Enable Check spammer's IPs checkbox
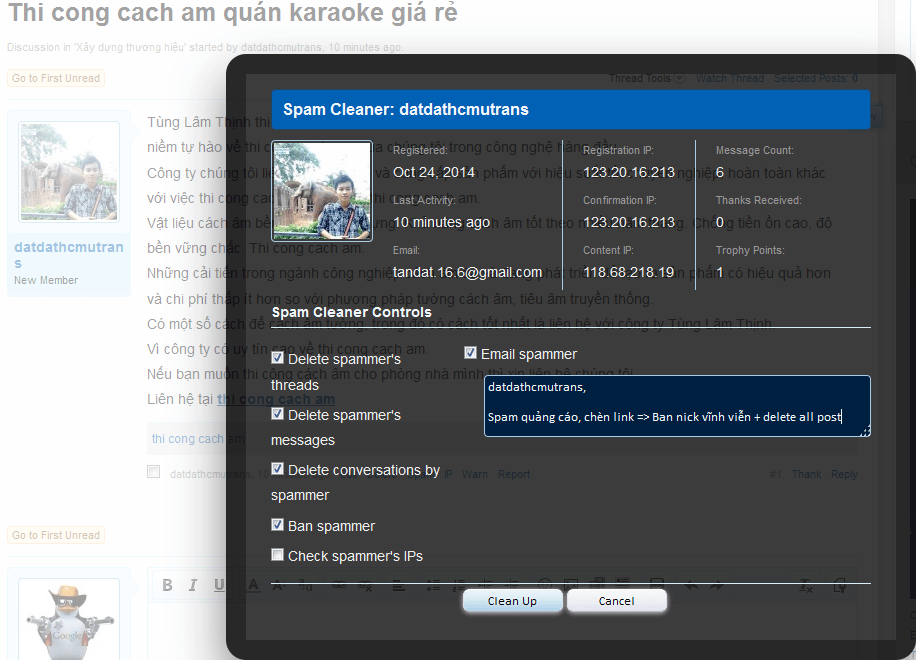This screenshot has height=660, width=916. click(x=277, y=555)
